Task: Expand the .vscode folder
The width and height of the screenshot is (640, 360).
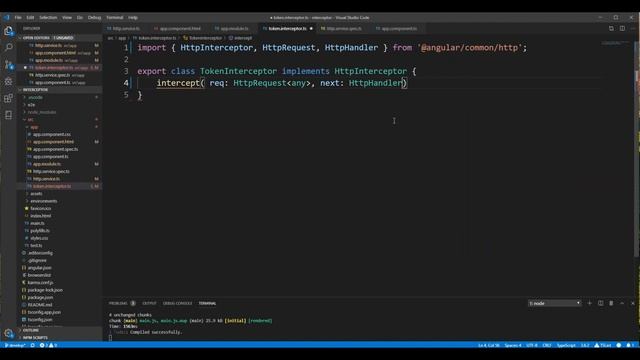Action: tap(36, 97)
